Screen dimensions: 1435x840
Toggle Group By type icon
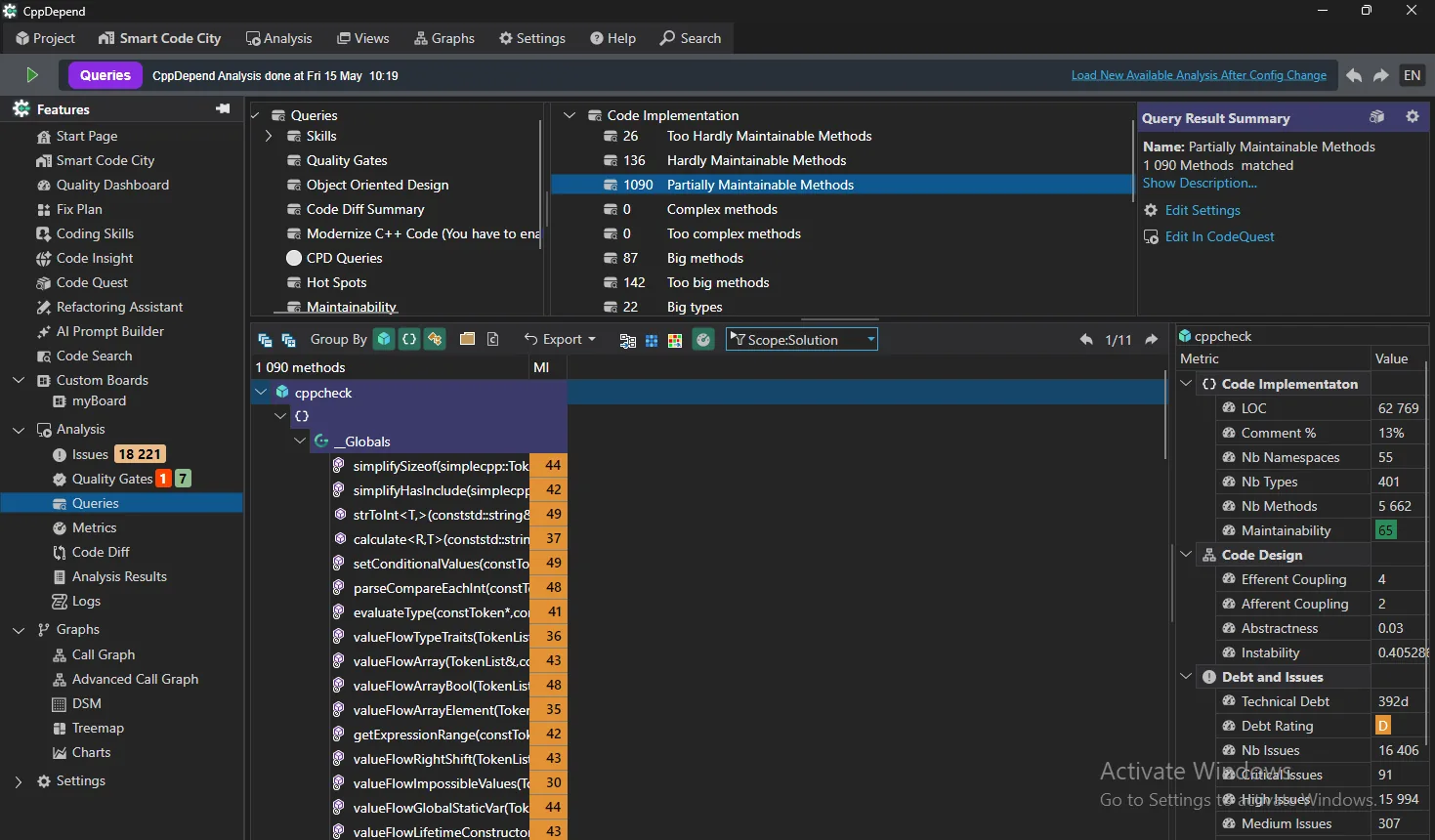point(436,339)
